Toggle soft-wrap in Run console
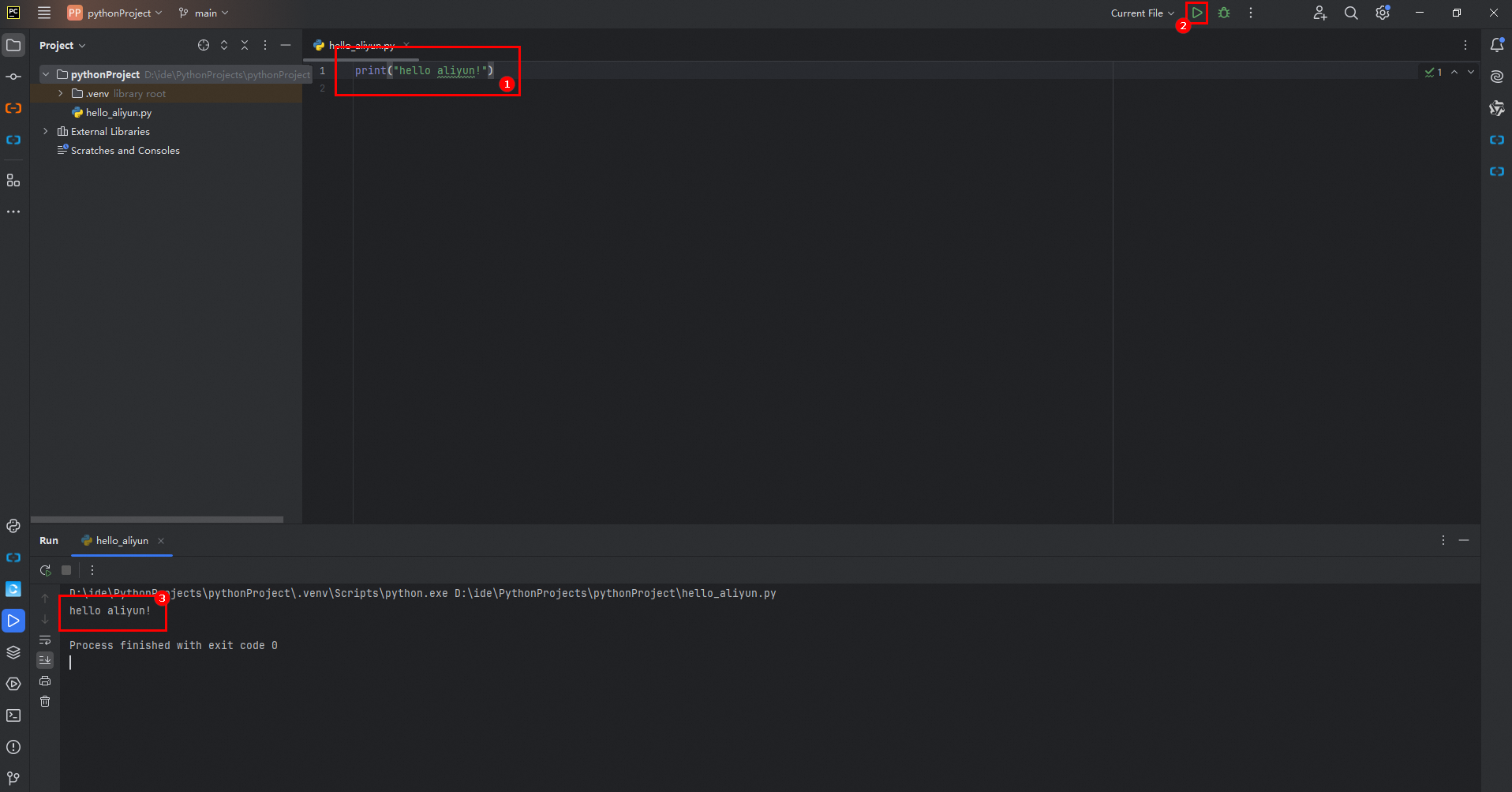 [45, 640]
